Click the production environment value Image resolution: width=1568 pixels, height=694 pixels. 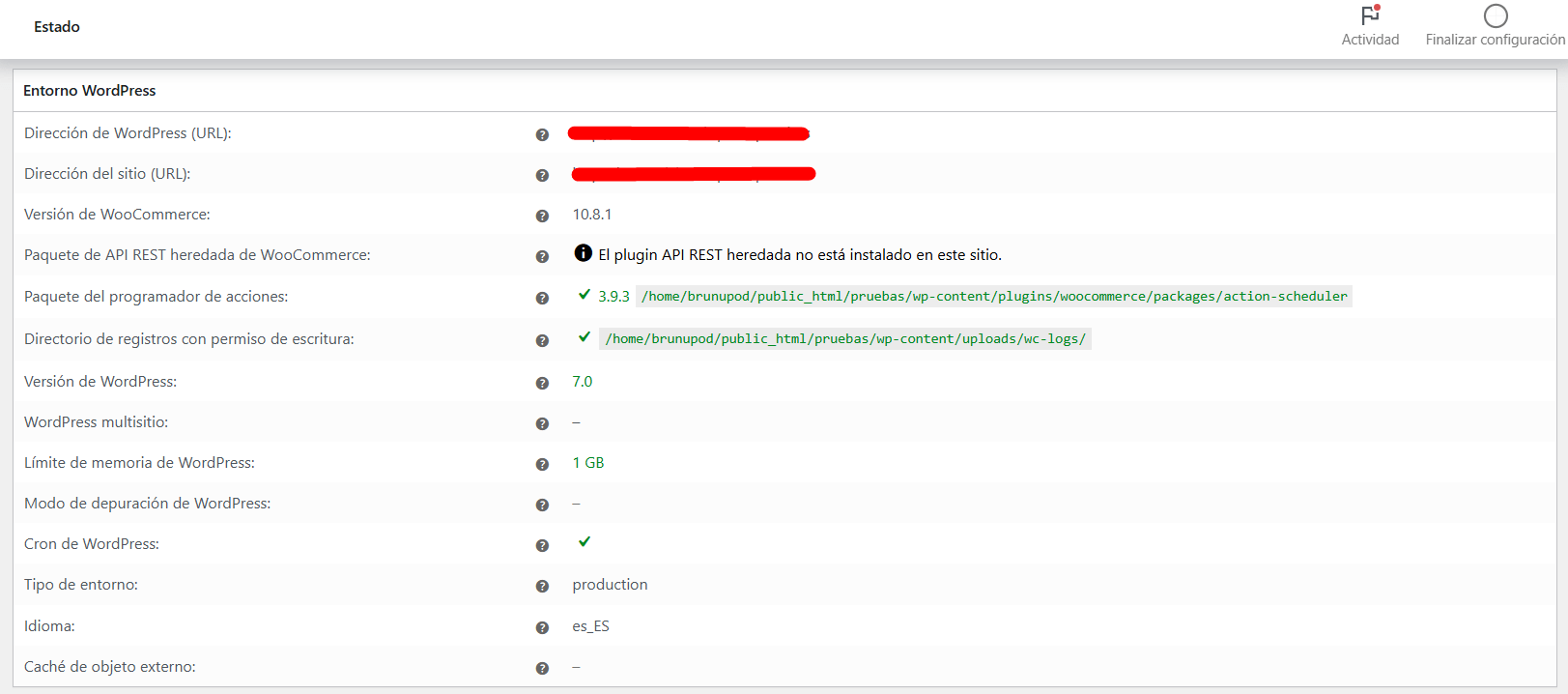tap(610, 585)
